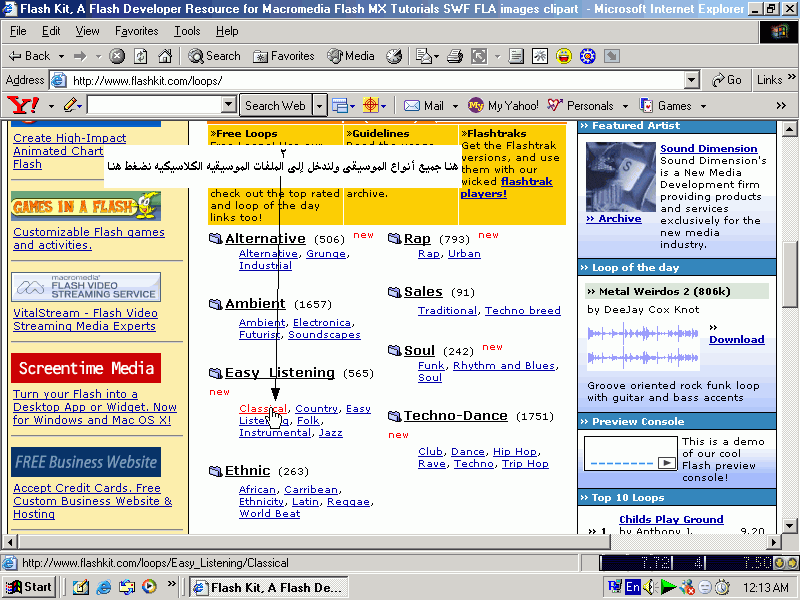
Task: Click in the Yahoo search text box
Action: click(x=155, y=105)
